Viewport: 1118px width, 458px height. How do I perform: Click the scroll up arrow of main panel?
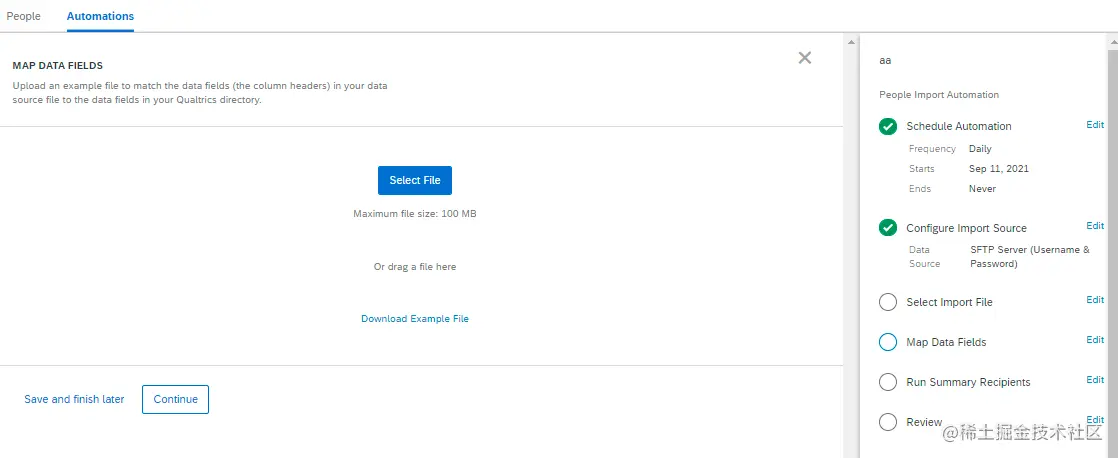[x=850, y=42]
